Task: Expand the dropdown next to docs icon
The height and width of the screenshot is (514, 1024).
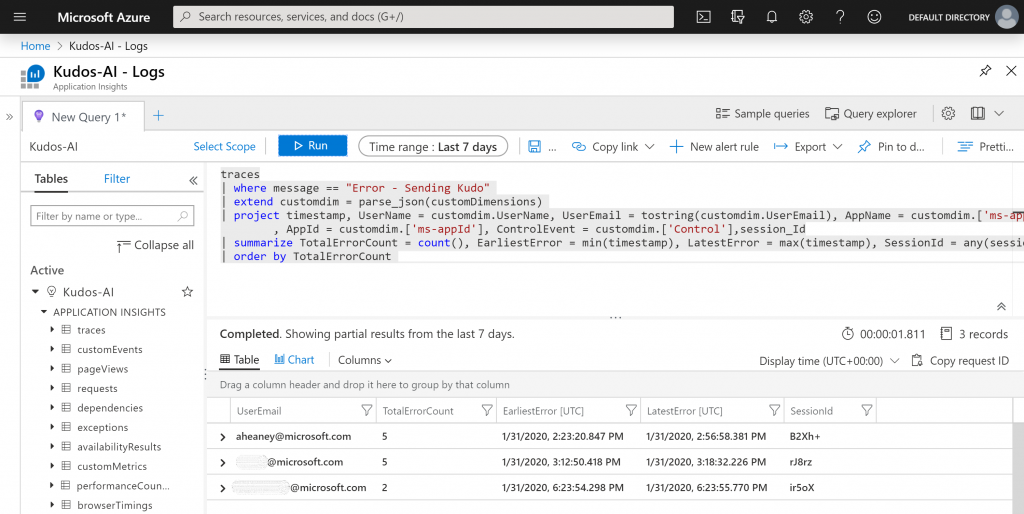Action: coord(999,114)
